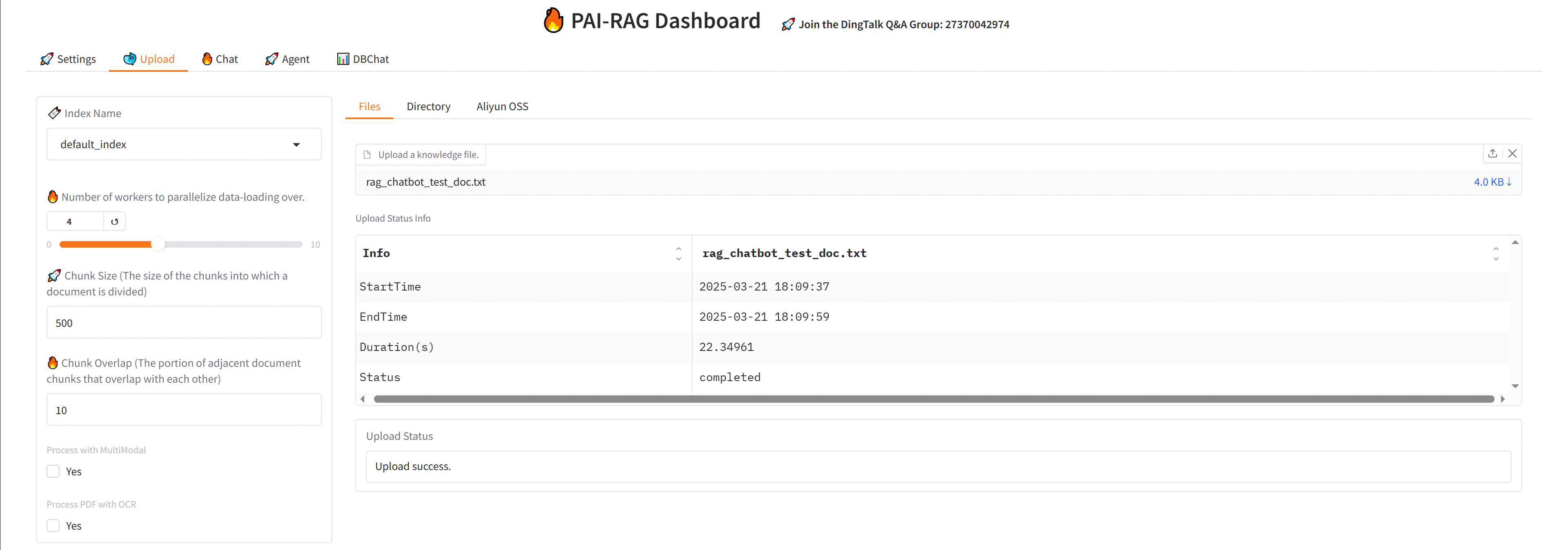This screenshot has width=1568, height=550.
Task: Remove uploaded file with X icon
Action: [1512, 153]
